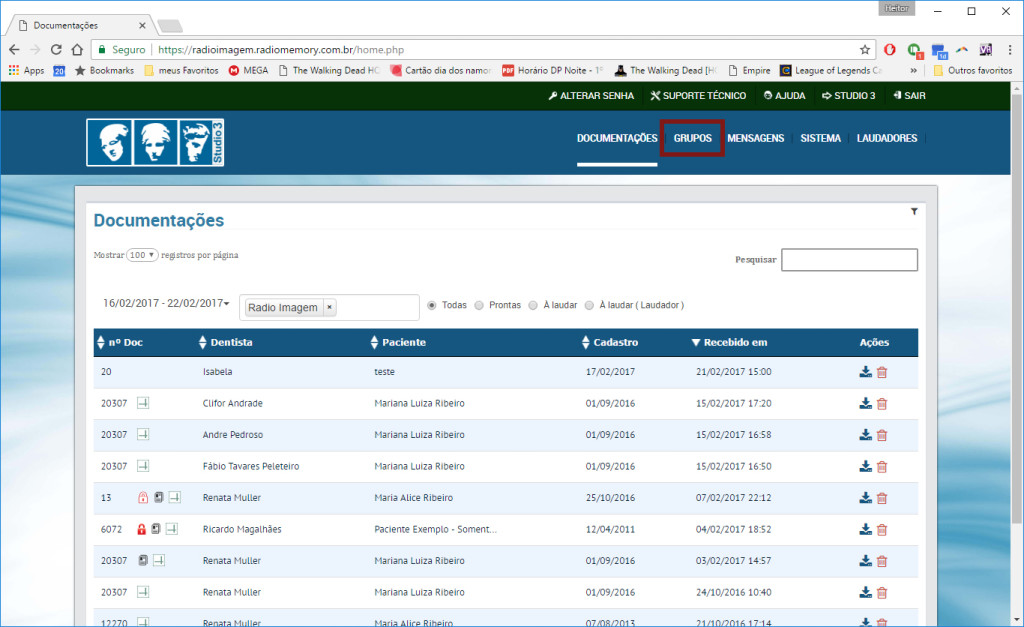
Task: Sort table by Paciente column
Action: click(398, 342)
